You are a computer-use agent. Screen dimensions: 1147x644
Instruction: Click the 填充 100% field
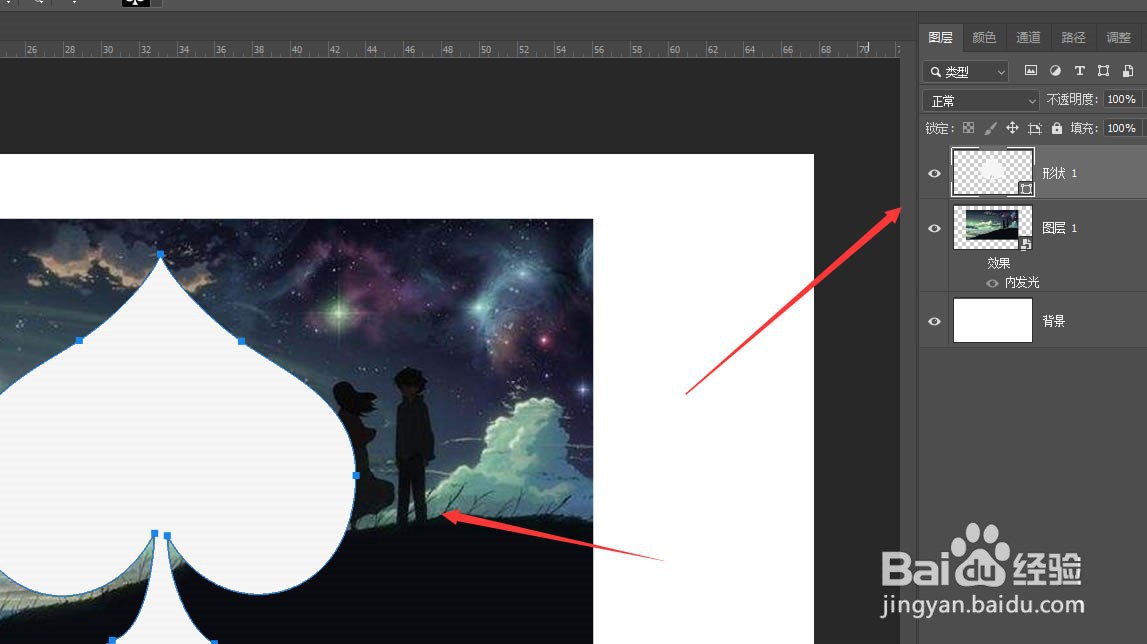tap(1122, 128)
